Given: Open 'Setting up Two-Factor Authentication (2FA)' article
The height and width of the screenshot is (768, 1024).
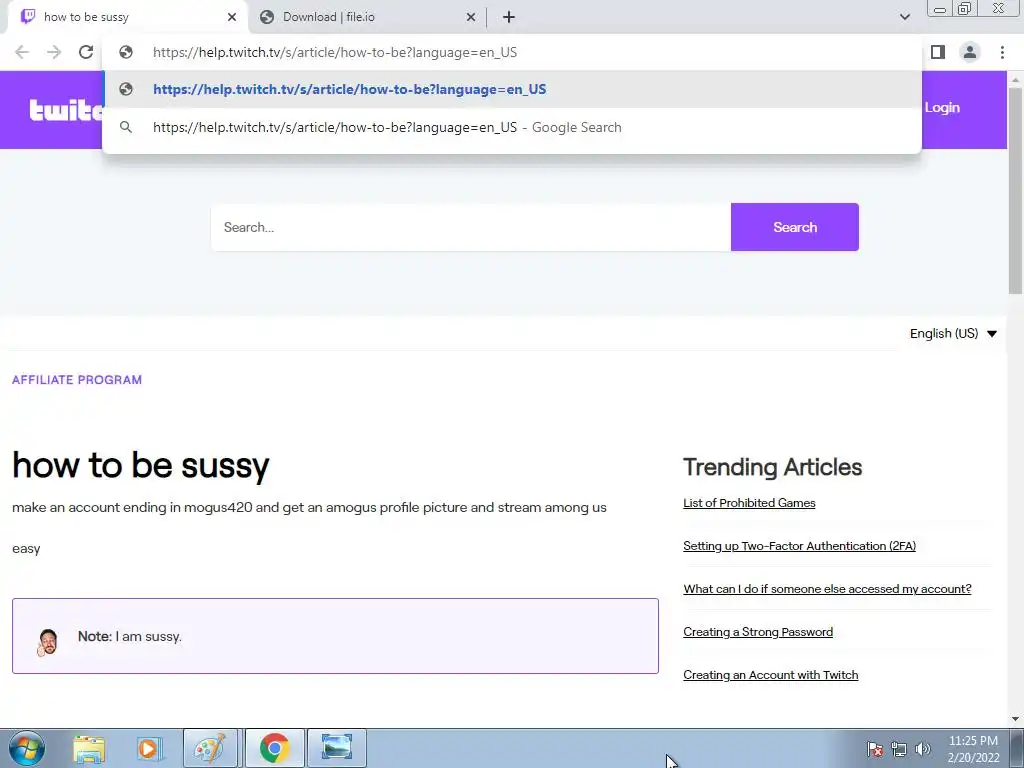Looking at the screenshot, I should pos(799,546).
